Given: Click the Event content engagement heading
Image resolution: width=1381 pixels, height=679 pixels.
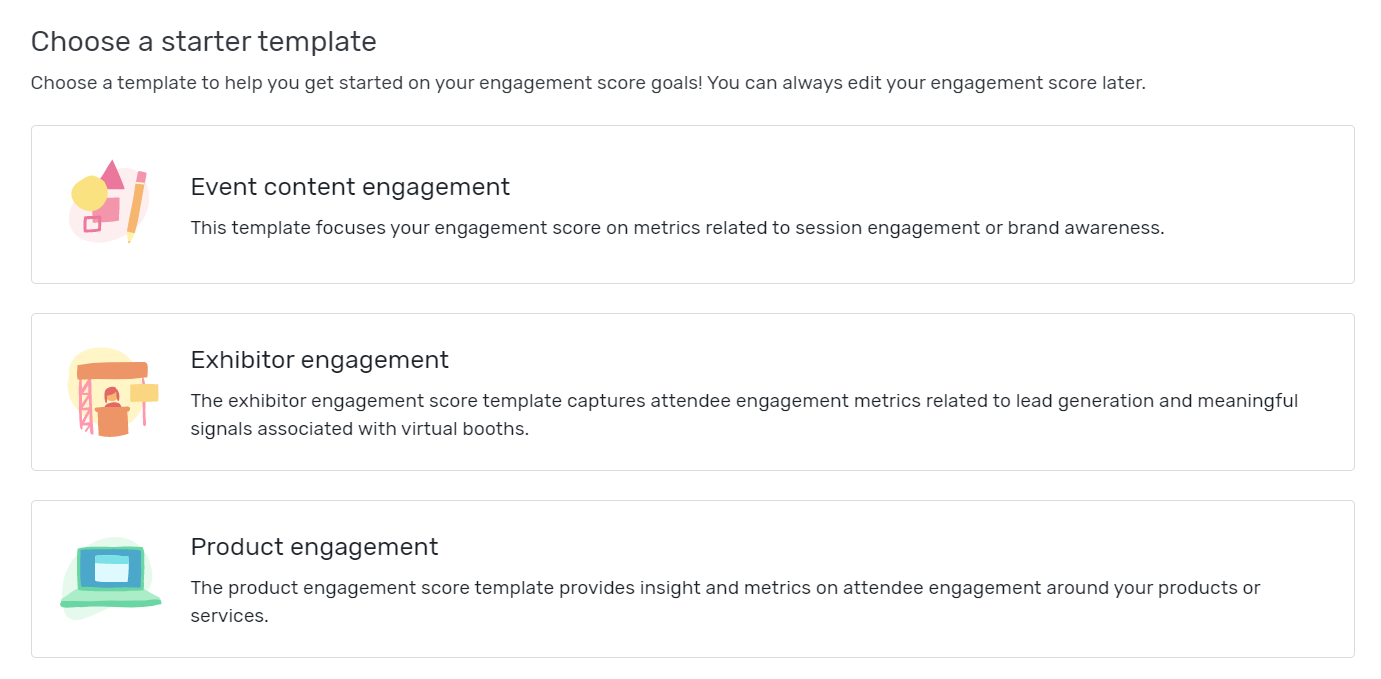Looking at the screenshot, I should coord(350,187).
